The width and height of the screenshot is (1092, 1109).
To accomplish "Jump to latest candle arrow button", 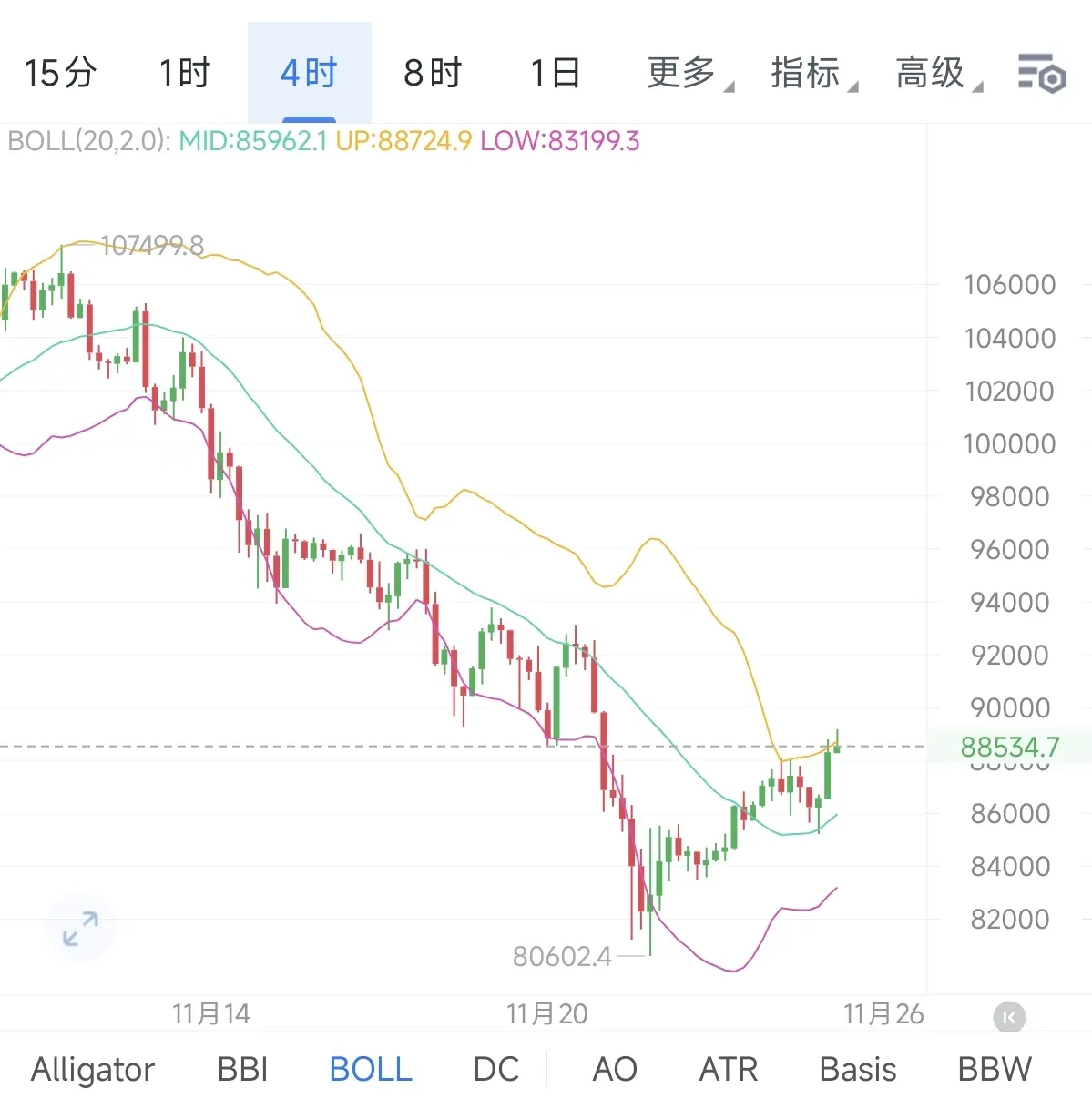I will 1009,1017.
